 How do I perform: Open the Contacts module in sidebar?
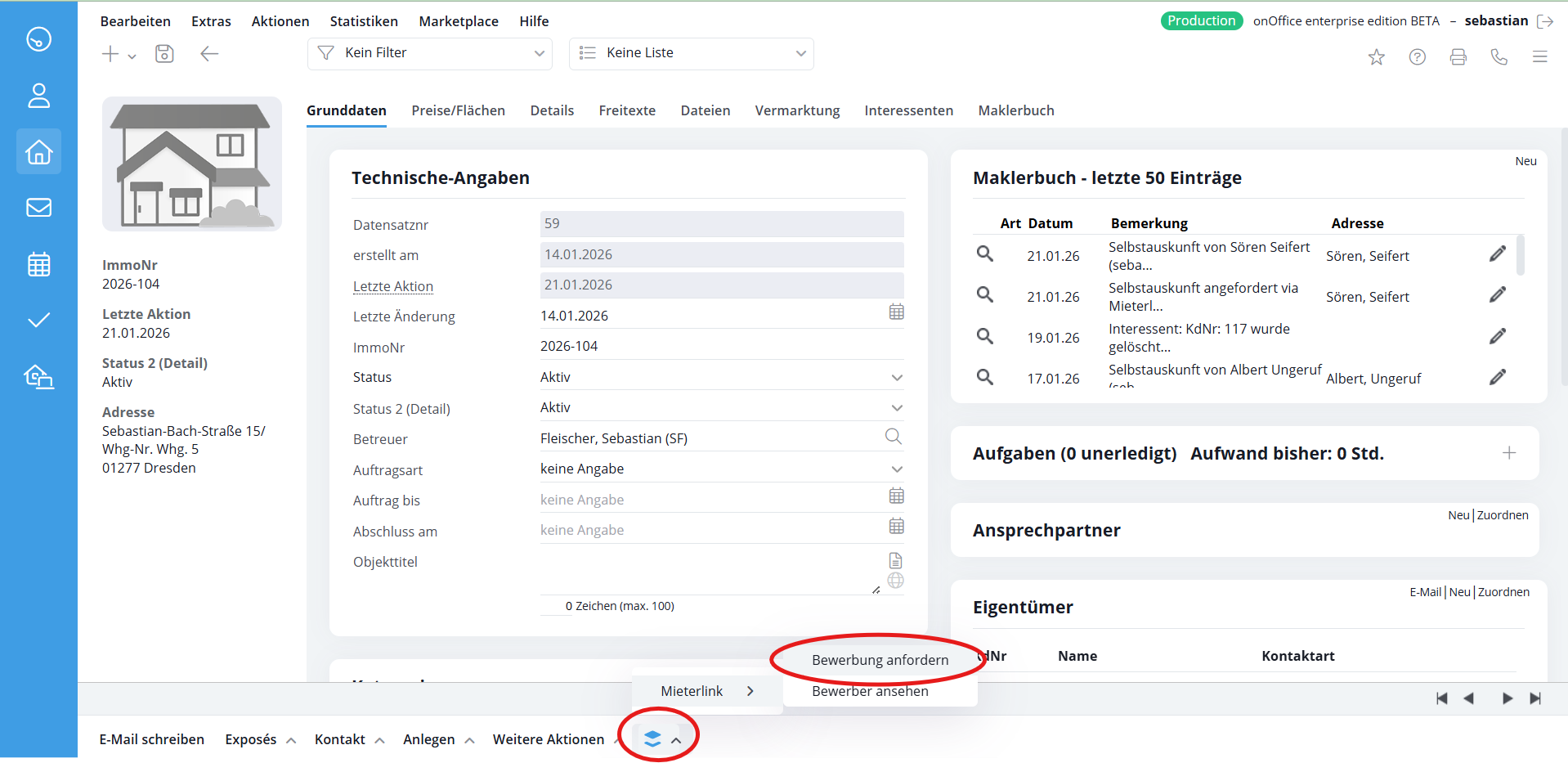38,96
